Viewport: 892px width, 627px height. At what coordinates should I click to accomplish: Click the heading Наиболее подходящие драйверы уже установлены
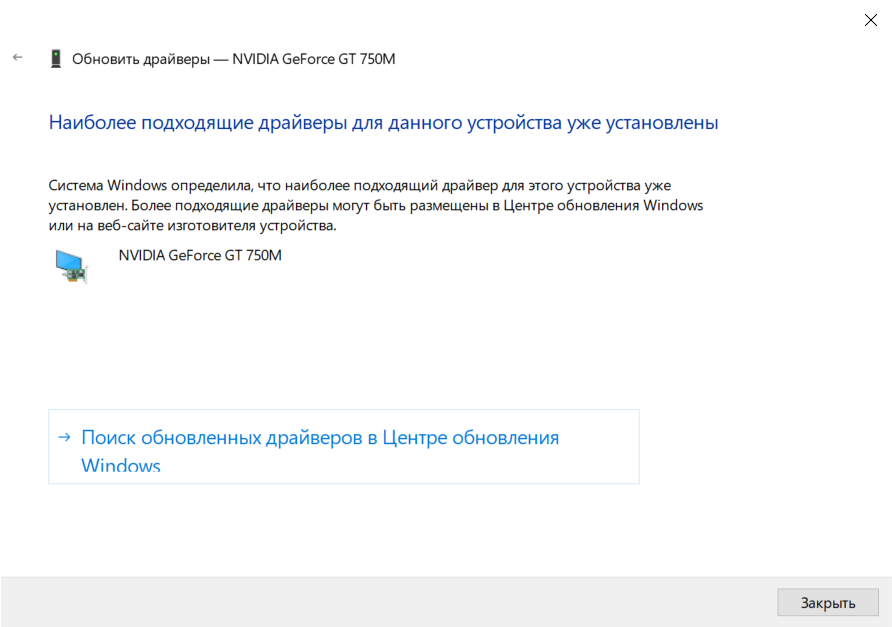[383, 123]
